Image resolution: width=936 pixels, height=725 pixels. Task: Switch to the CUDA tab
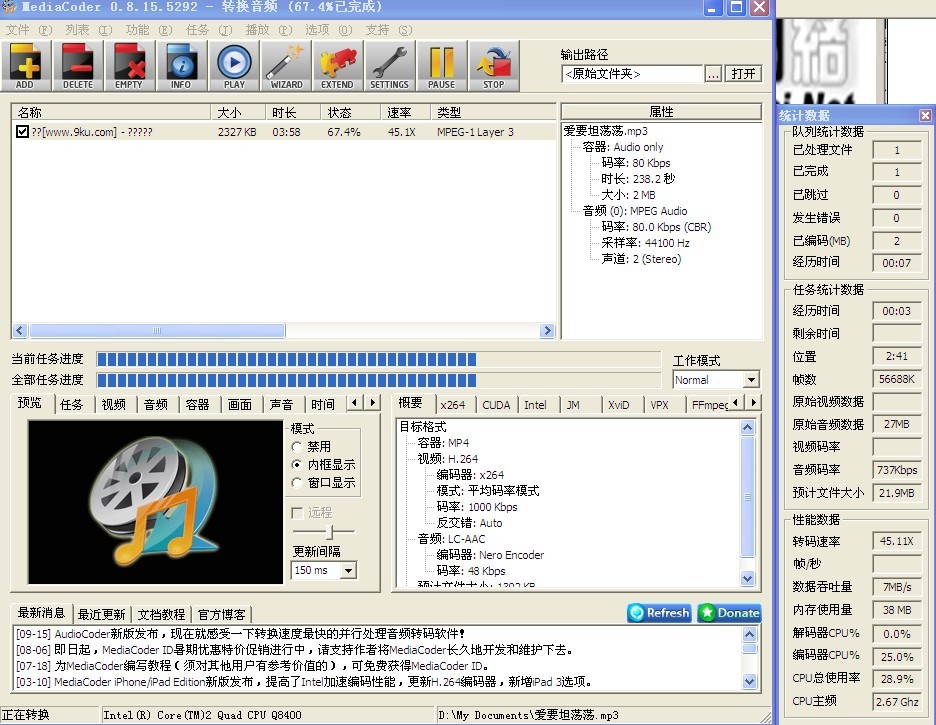(x=496, y=405)
